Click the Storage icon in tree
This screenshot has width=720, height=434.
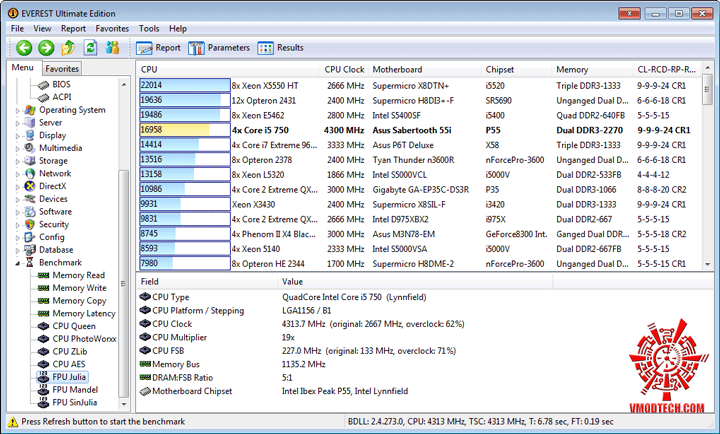30,161
